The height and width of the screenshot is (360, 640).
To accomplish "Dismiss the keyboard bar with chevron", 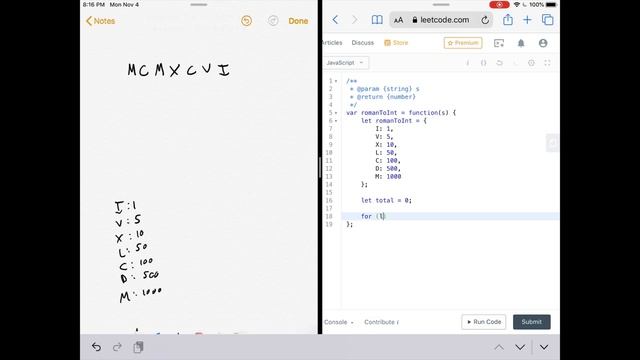I will [x=544, y=347].
